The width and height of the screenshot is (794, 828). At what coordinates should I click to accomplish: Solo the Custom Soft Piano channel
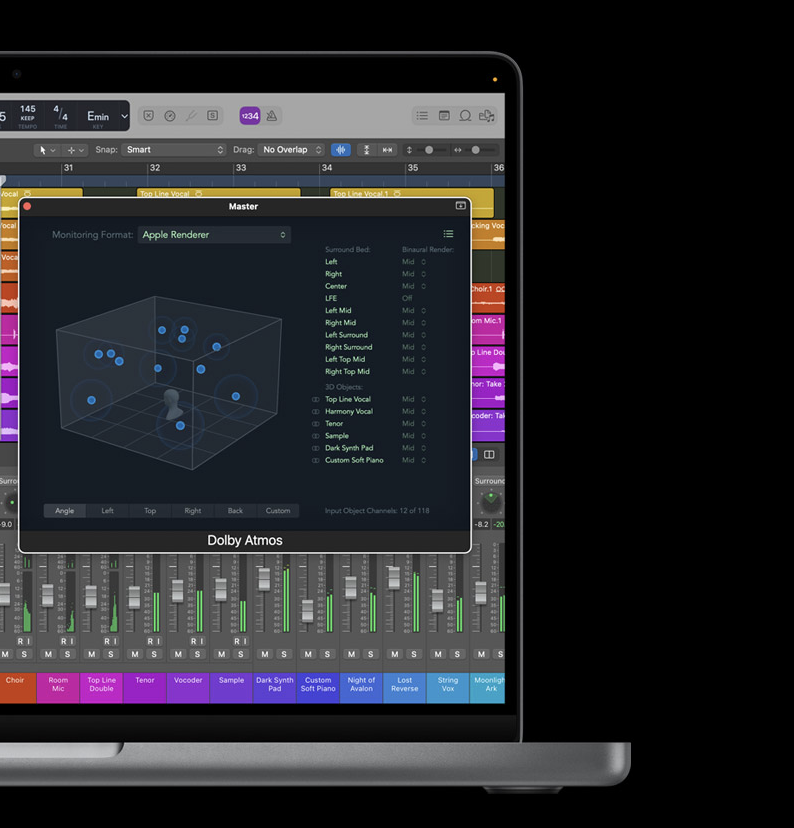tap(327, 654)
